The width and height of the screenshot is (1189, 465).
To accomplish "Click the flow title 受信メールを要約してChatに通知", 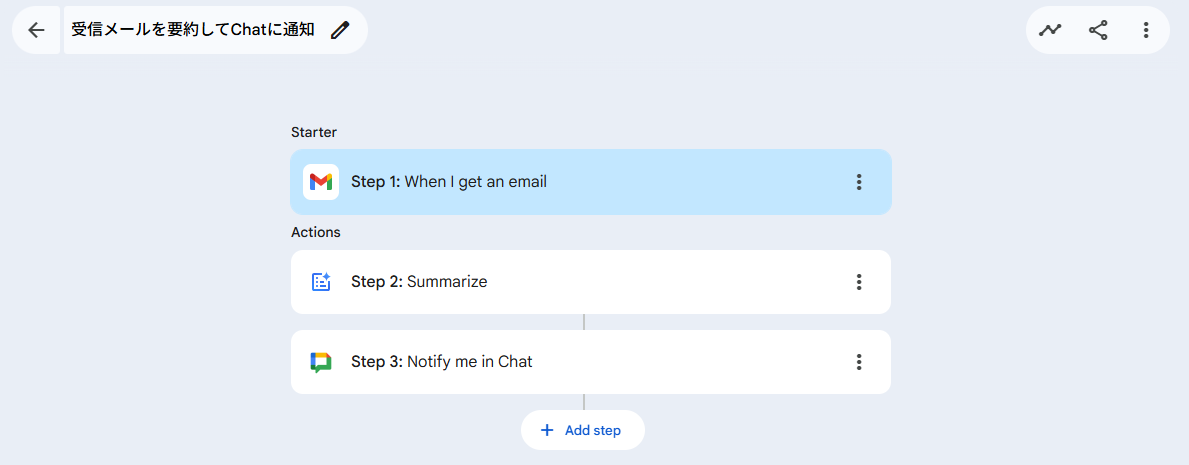I will pyautogui.click(x=193, y=30).
